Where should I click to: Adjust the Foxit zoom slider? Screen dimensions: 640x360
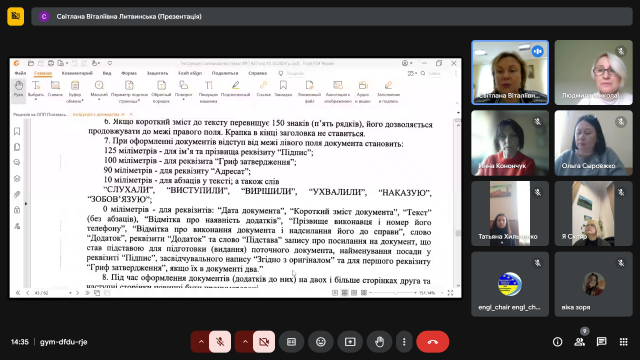(x=395, y=293)
